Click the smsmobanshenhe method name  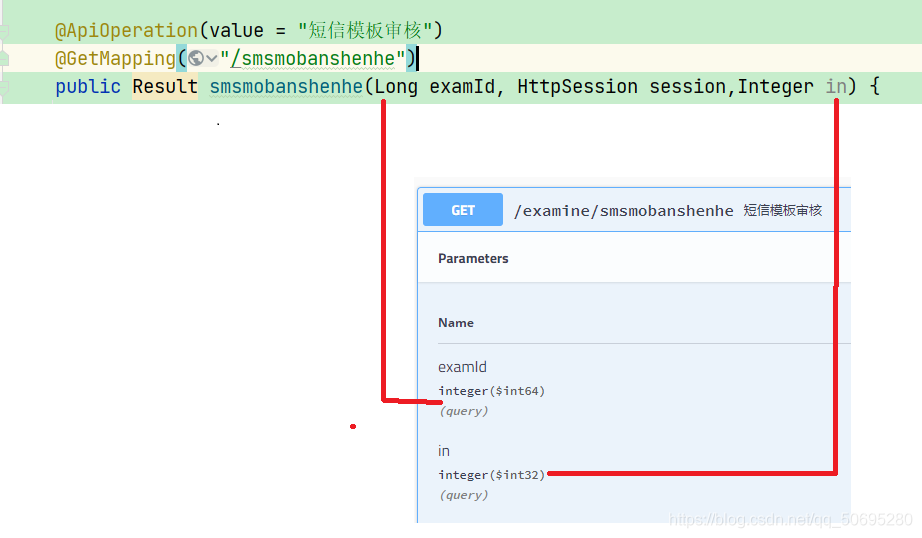click(x=286, y=86)
